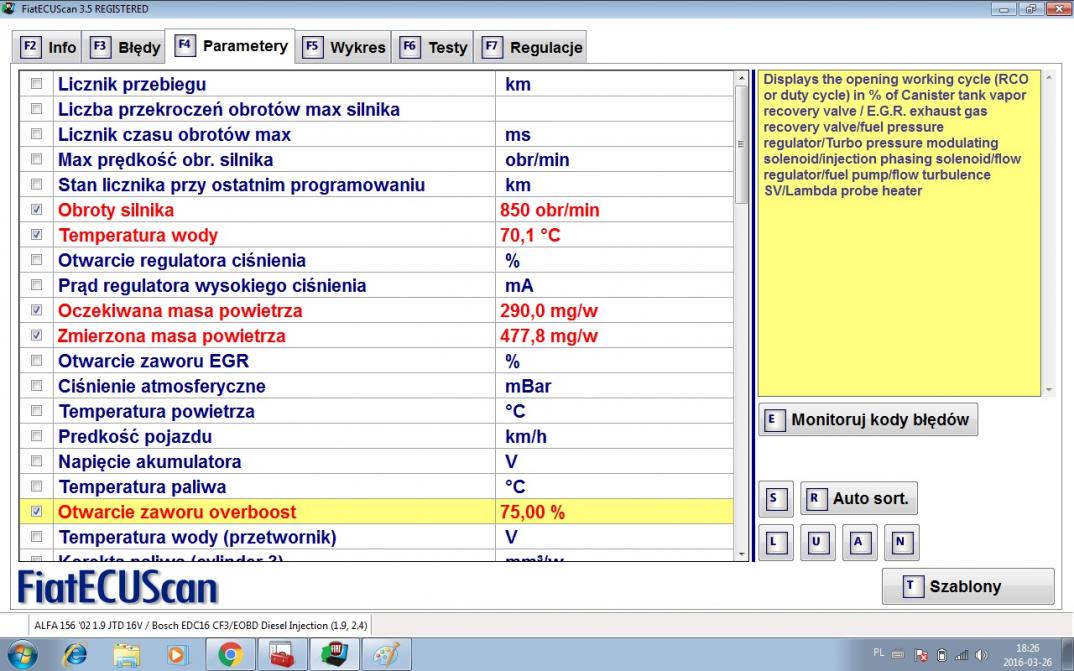The height and width of the screenshot is (671, 1074).
Task: Click the N button
Action: [901, 542]
